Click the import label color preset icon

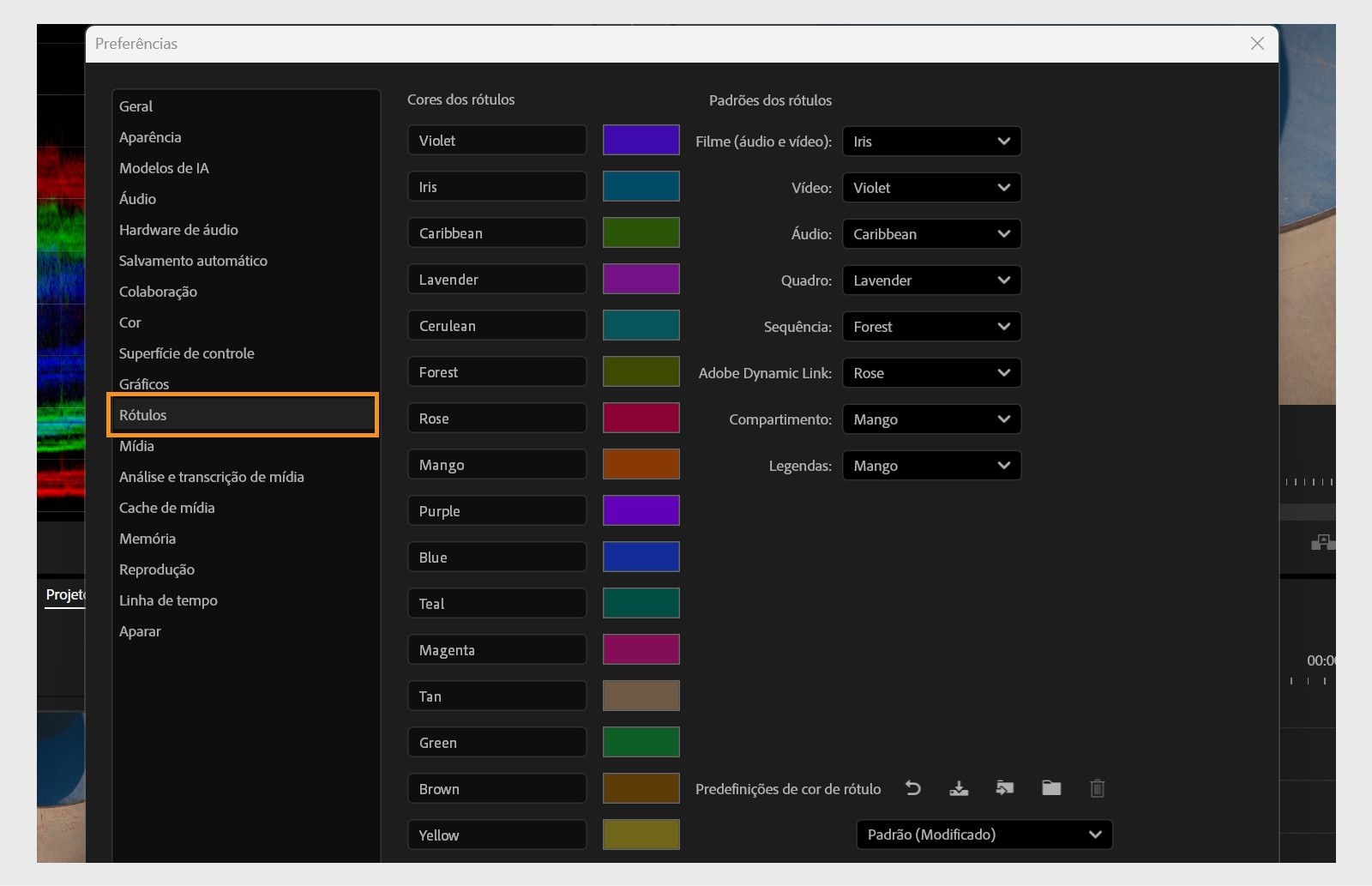[1005, 788]
